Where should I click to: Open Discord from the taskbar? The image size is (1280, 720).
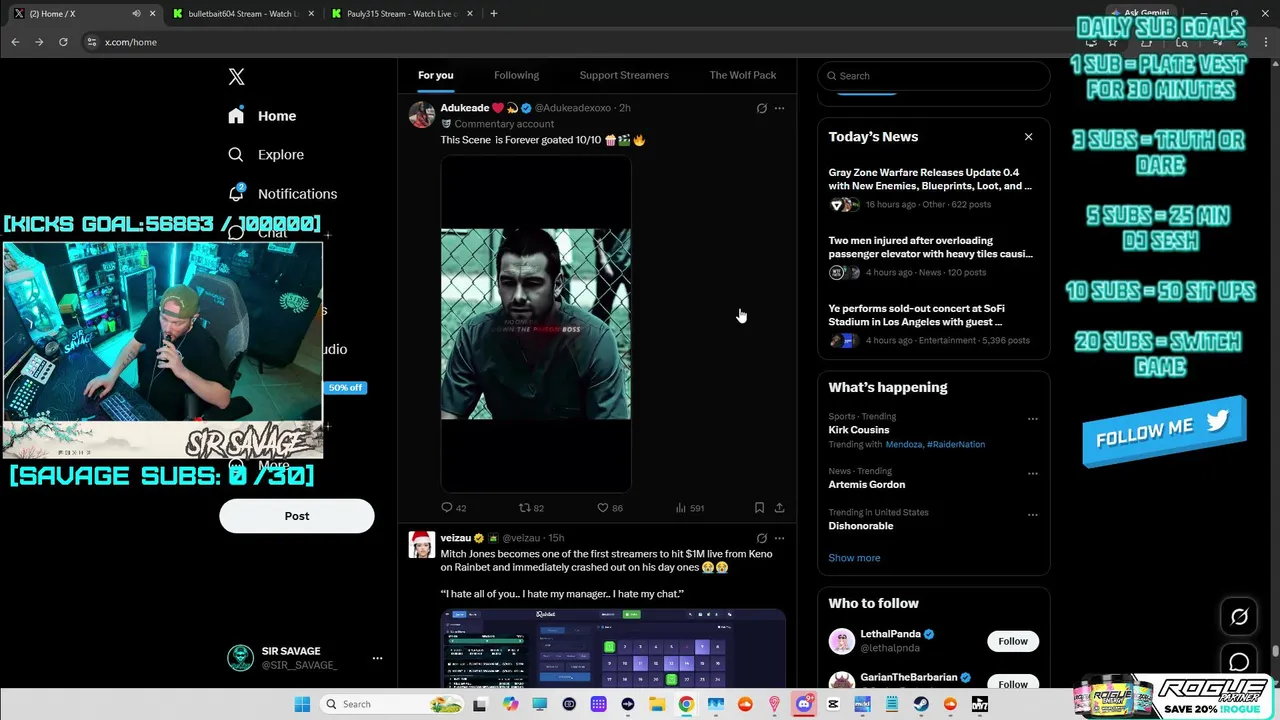pyautogui.click(x=804, y=704)
